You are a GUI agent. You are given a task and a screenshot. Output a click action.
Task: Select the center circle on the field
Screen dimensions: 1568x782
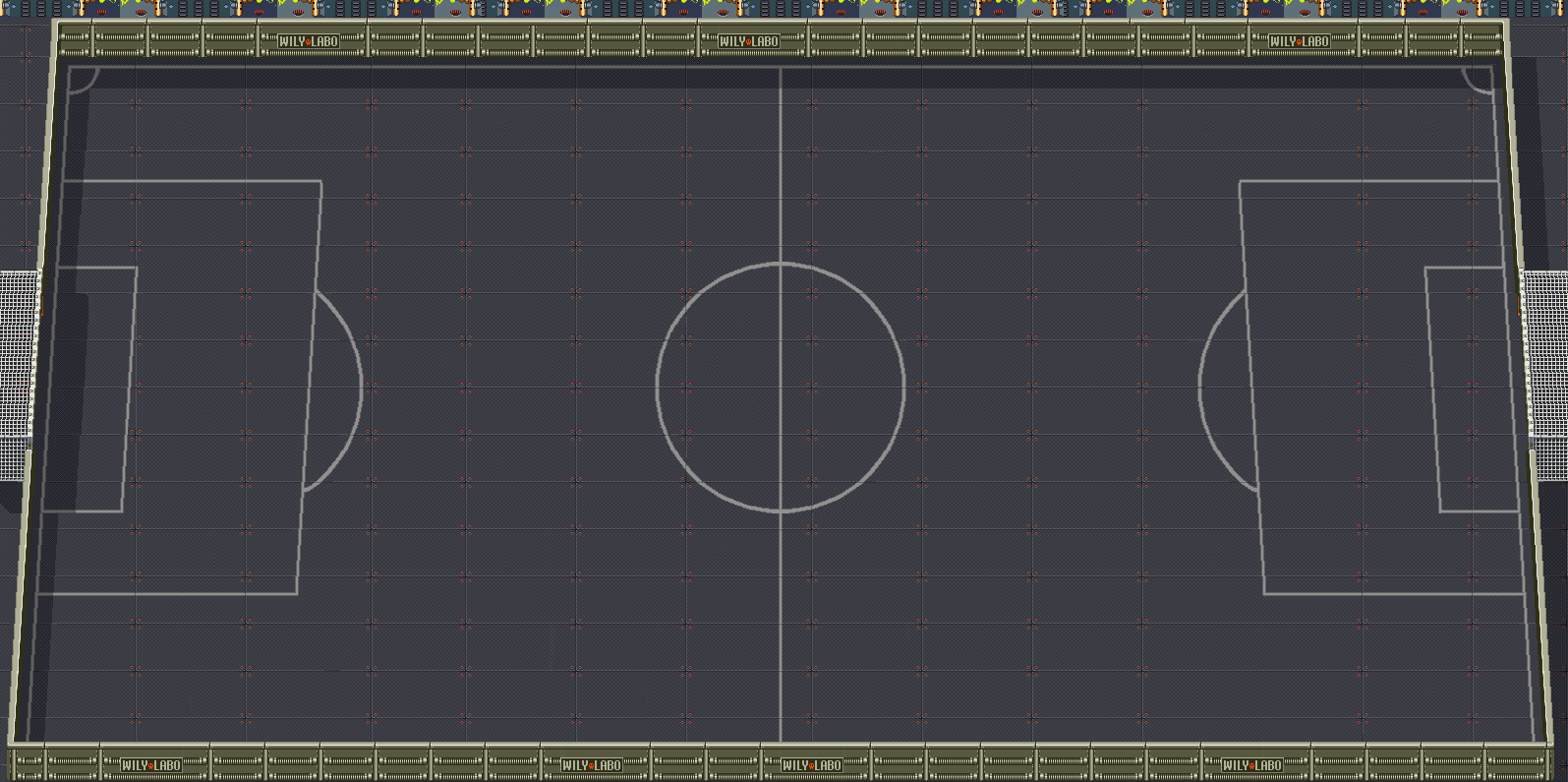coord(781,388)
